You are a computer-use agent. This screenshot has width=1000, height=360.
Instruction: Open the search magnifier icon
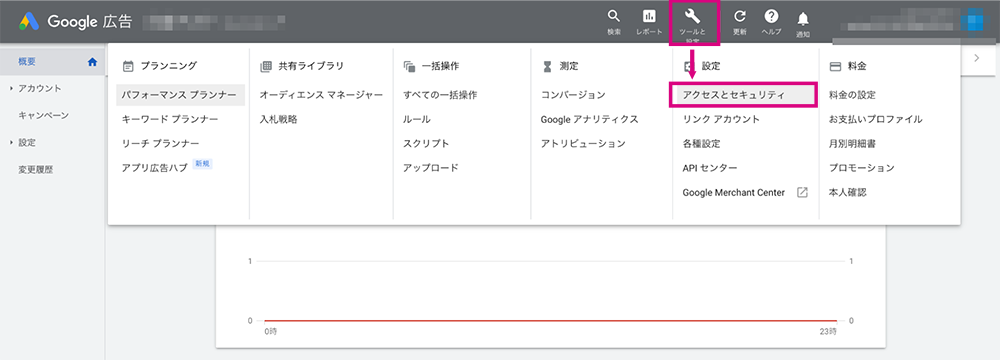(614, 16)
